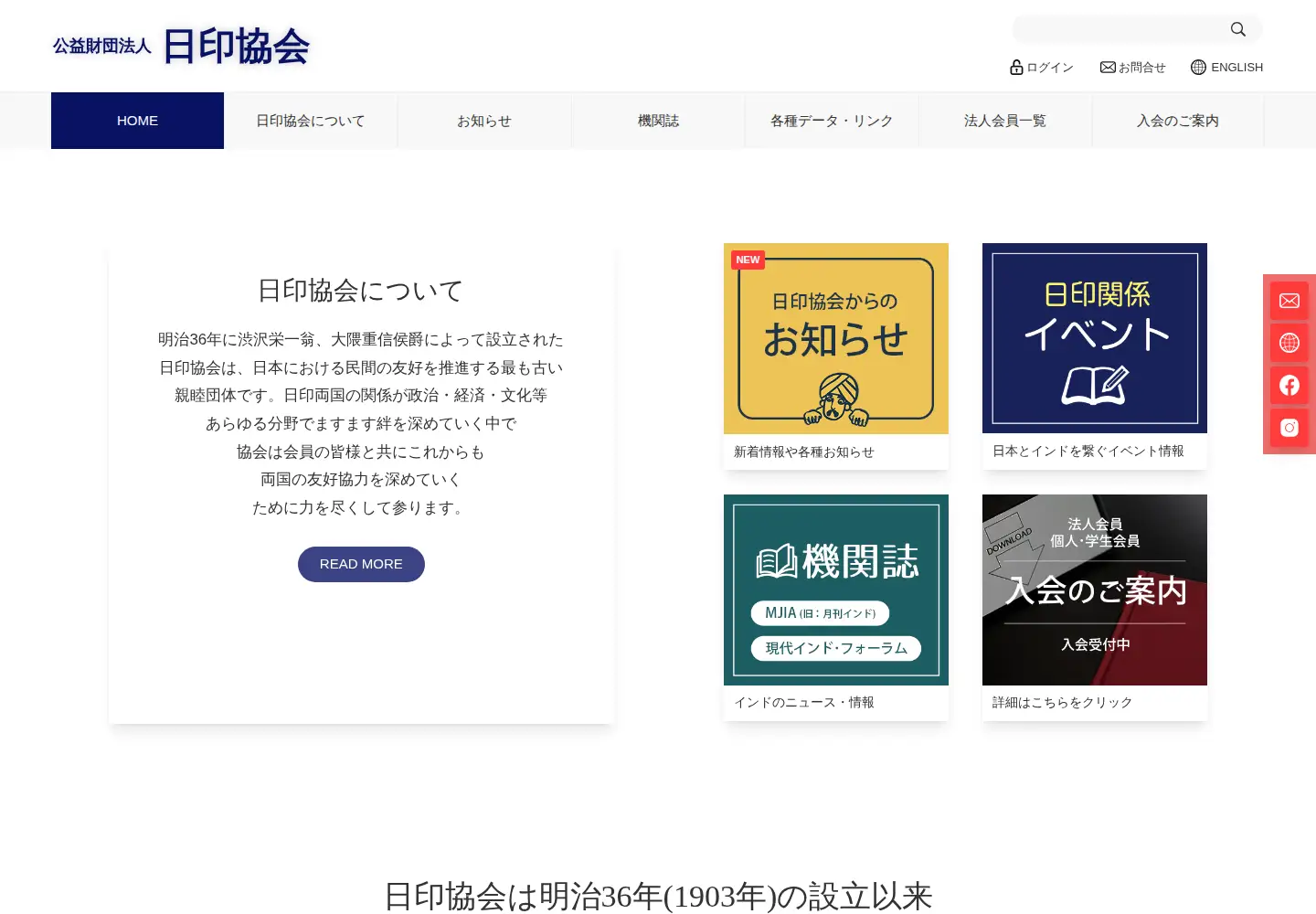Open 入会のご案内 navigation menu item
The image size is (1316, 914).
pyautogui.click(x=1178, y=121)
